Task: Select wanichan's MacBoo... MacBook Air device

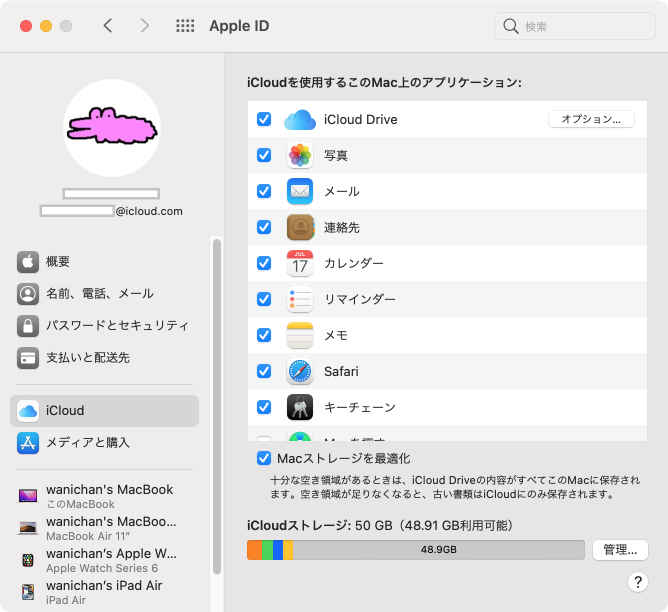Action: (x=104, y=528)
